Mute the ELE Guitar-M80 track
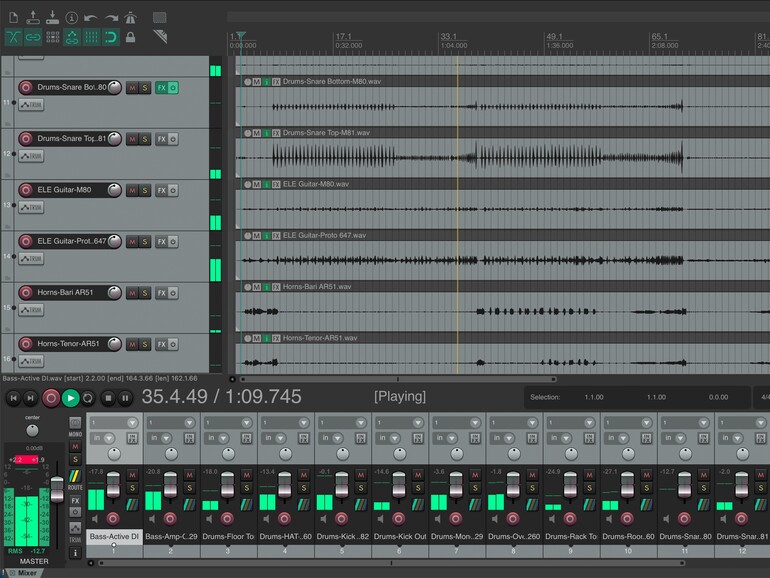Screen dimensions: 770x578 (132, 191)
